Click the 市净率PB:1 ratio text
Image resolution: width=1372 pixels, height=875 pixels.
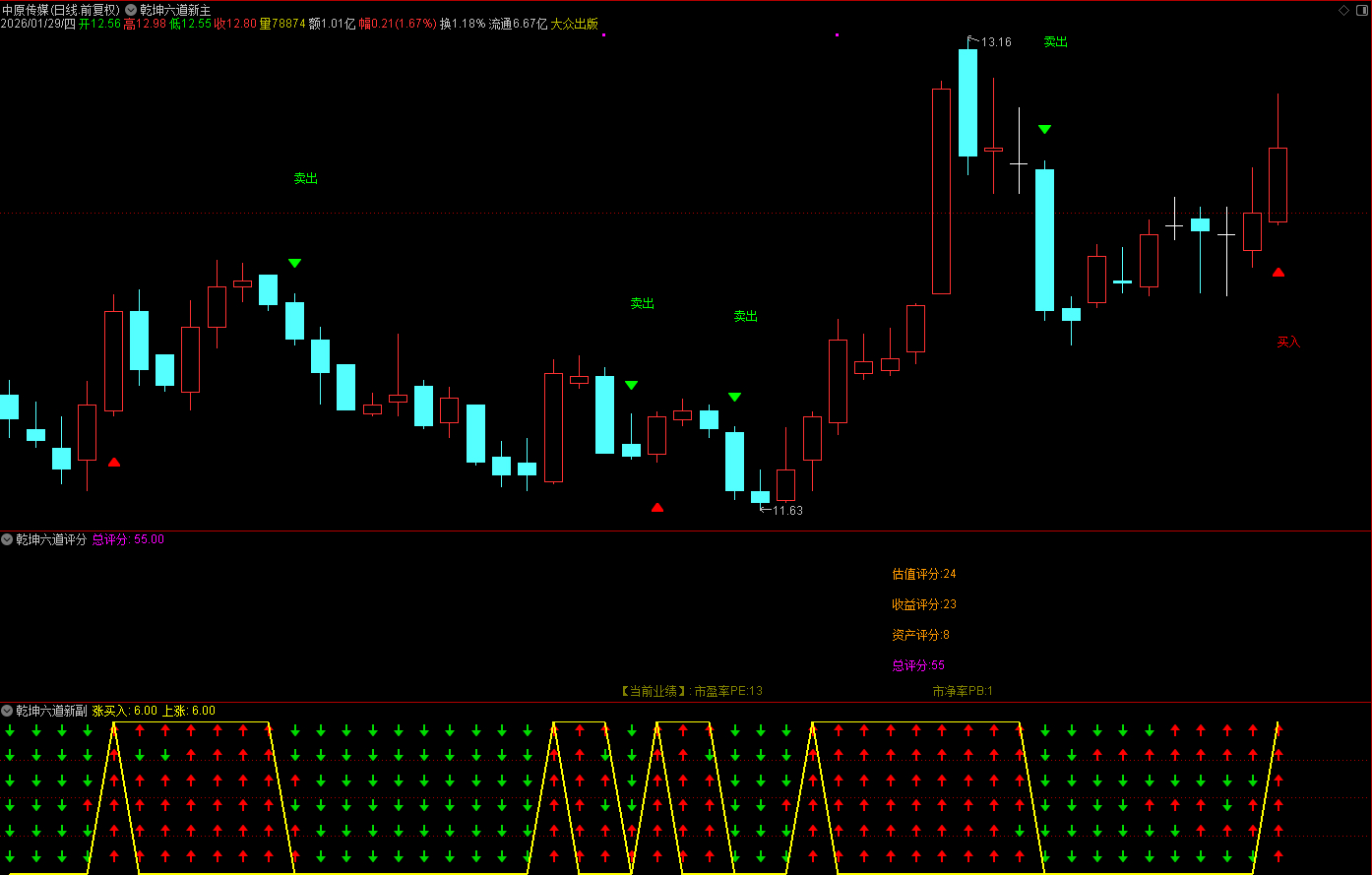coord(963,691)
